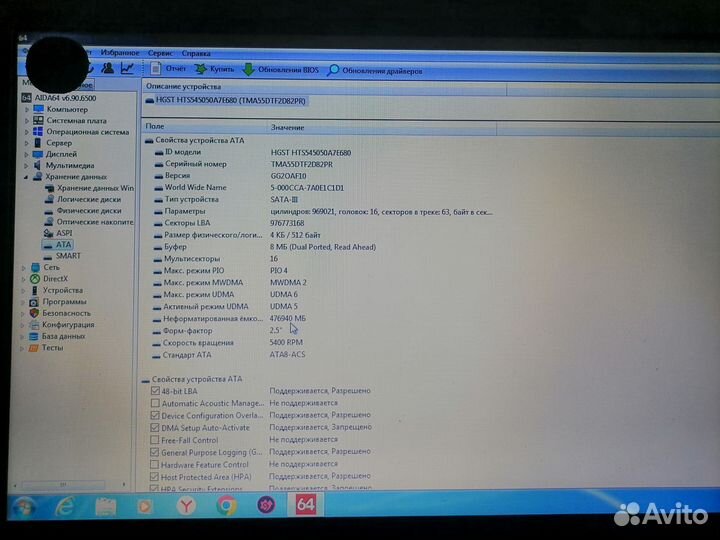
Task: Expand the Системная плата node arrow
Action: coord(27,121)
